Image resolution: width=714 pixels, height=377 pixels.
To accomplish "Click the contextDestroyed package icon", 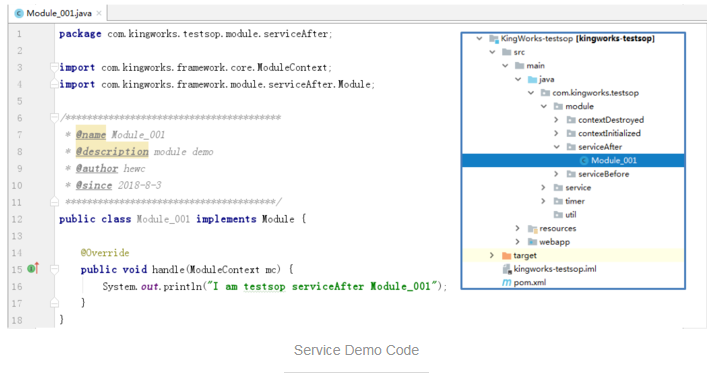I will (571, 120).
